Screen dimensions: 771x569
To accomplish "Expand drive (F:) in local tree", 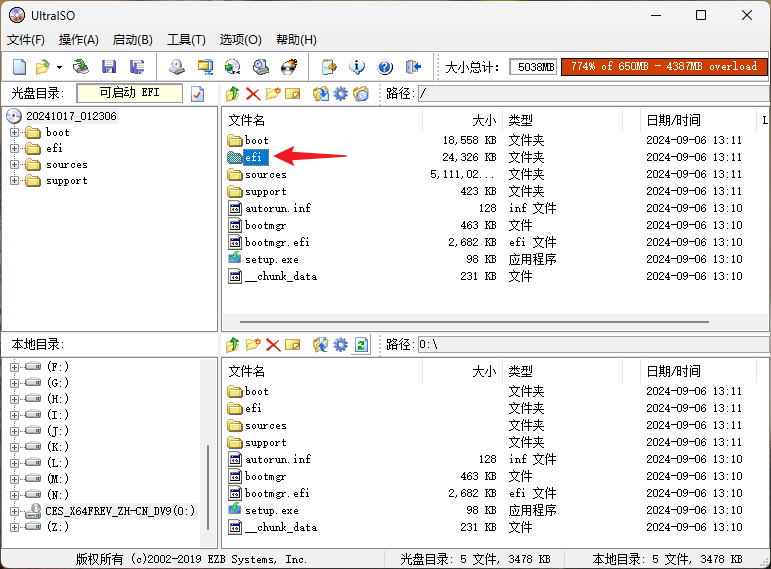I will (14, 367).
